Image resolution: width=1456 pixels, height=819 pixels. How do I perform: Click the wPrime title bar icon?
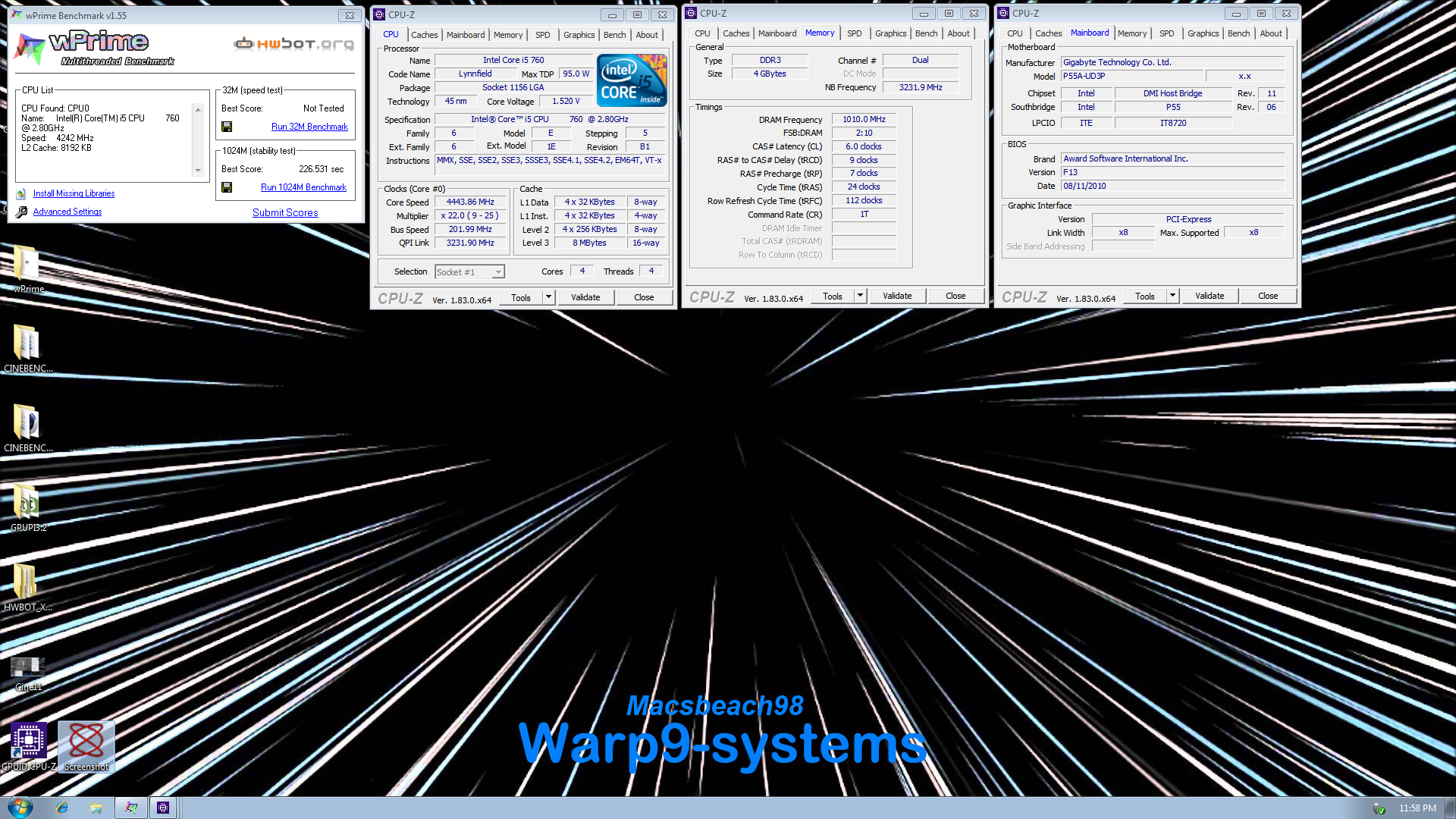tap(17, 15)
